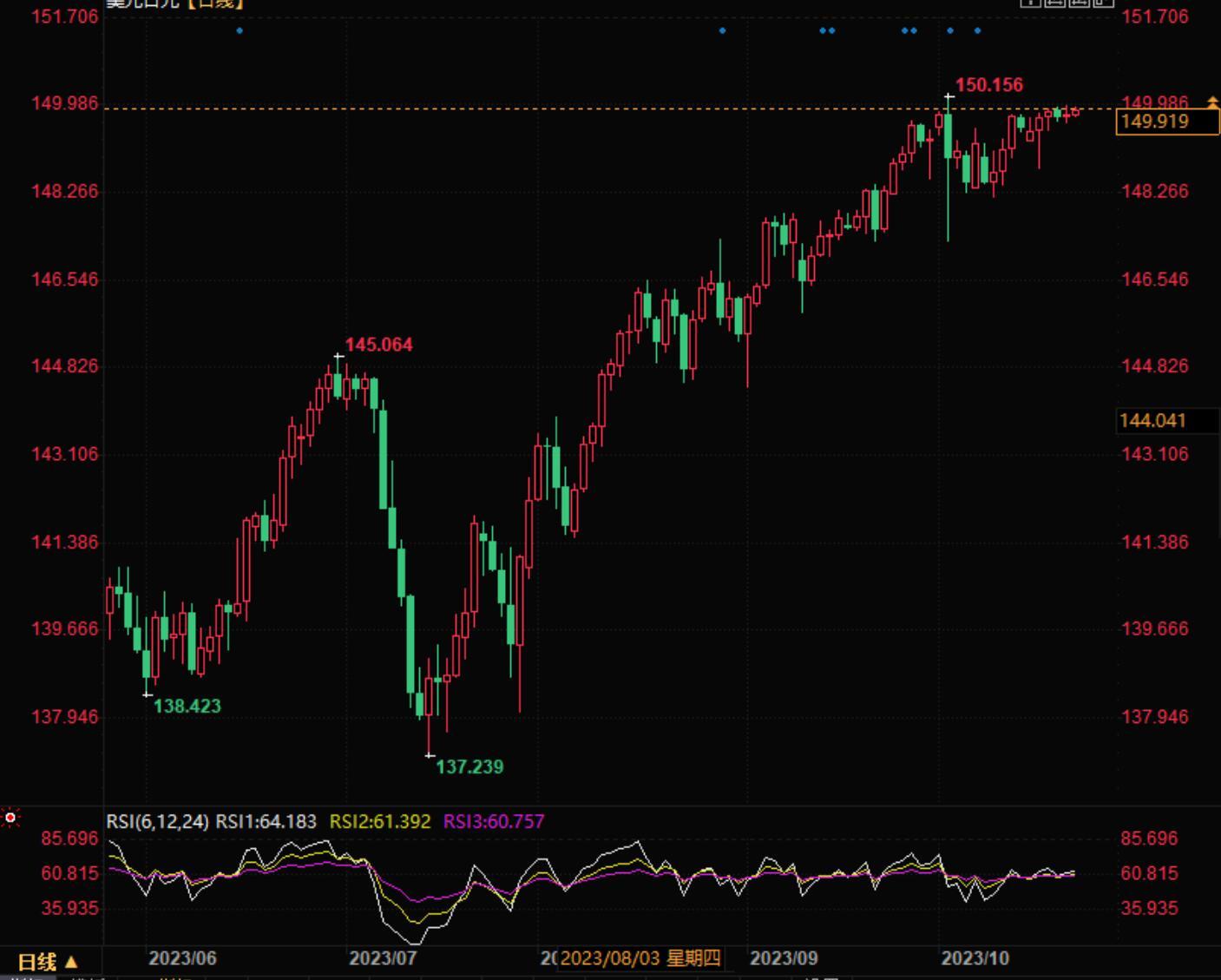Click 148.266 on the right price axis
Screen dimensions: 1221x980
click(1155, 191)
